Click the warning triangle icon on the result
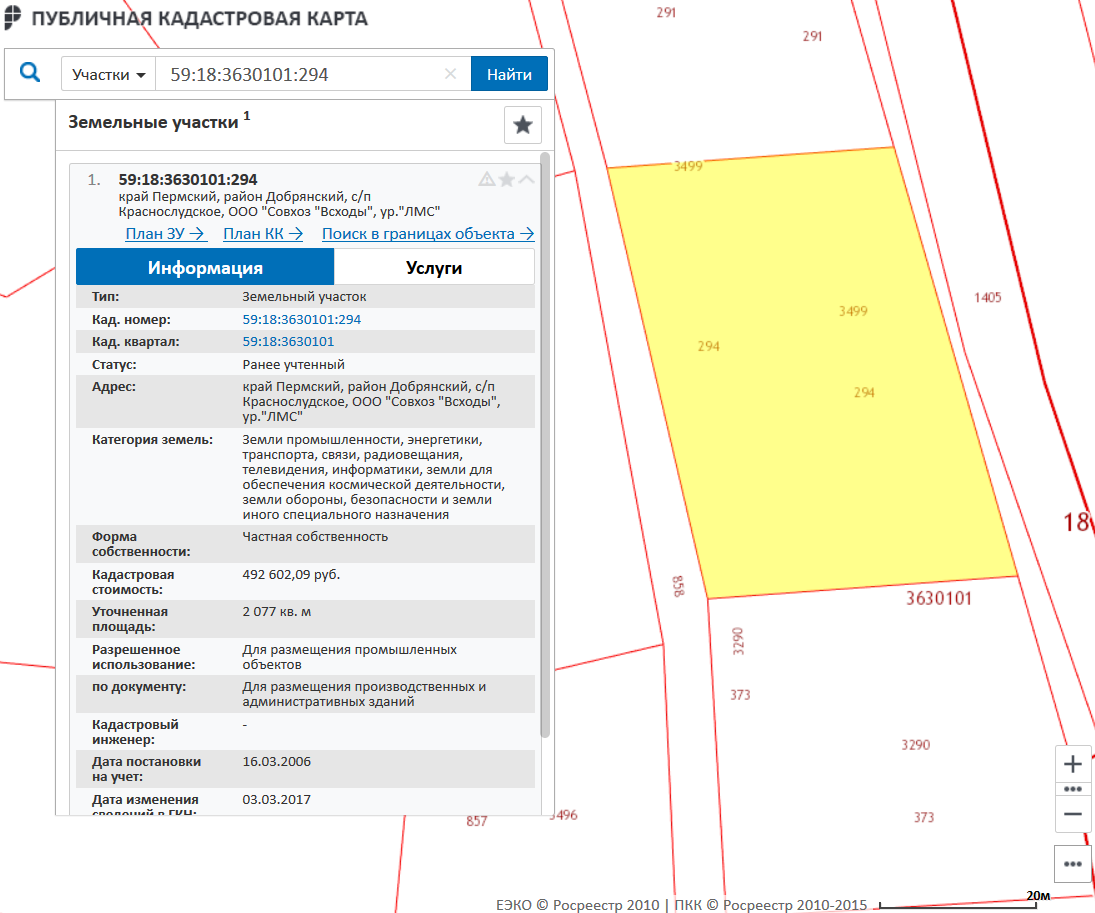Screen dimensions: 1095x913 tap(487, 180)
